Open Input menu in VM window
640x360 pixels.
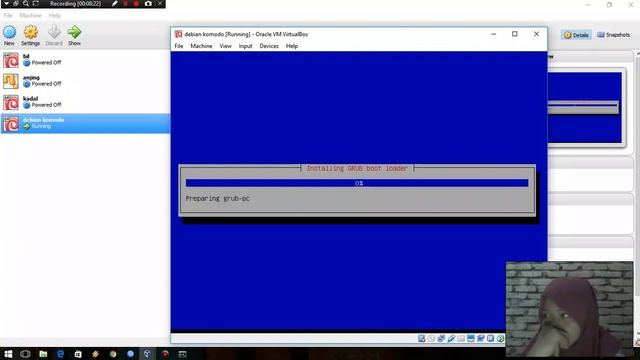pos(245,46)
